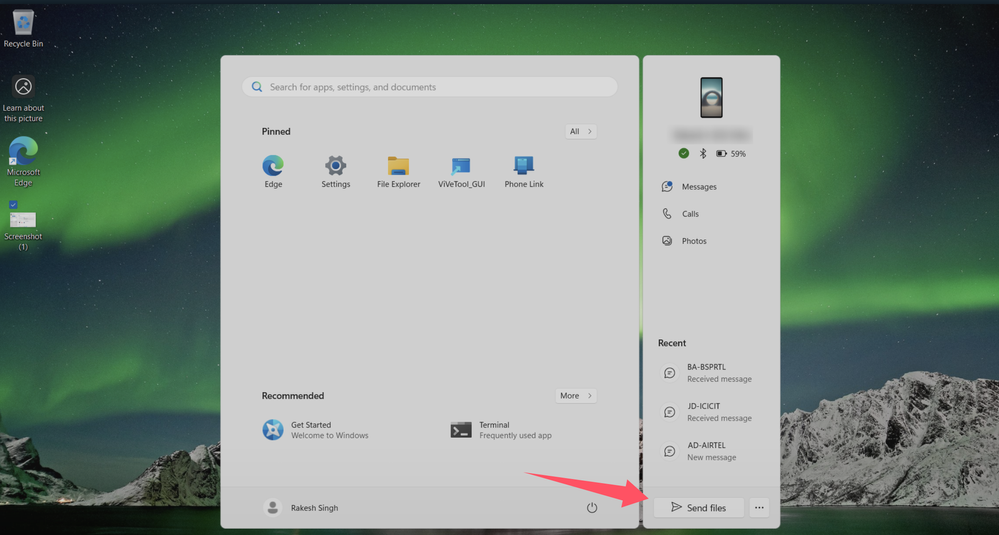Click the power button icon

592,508
